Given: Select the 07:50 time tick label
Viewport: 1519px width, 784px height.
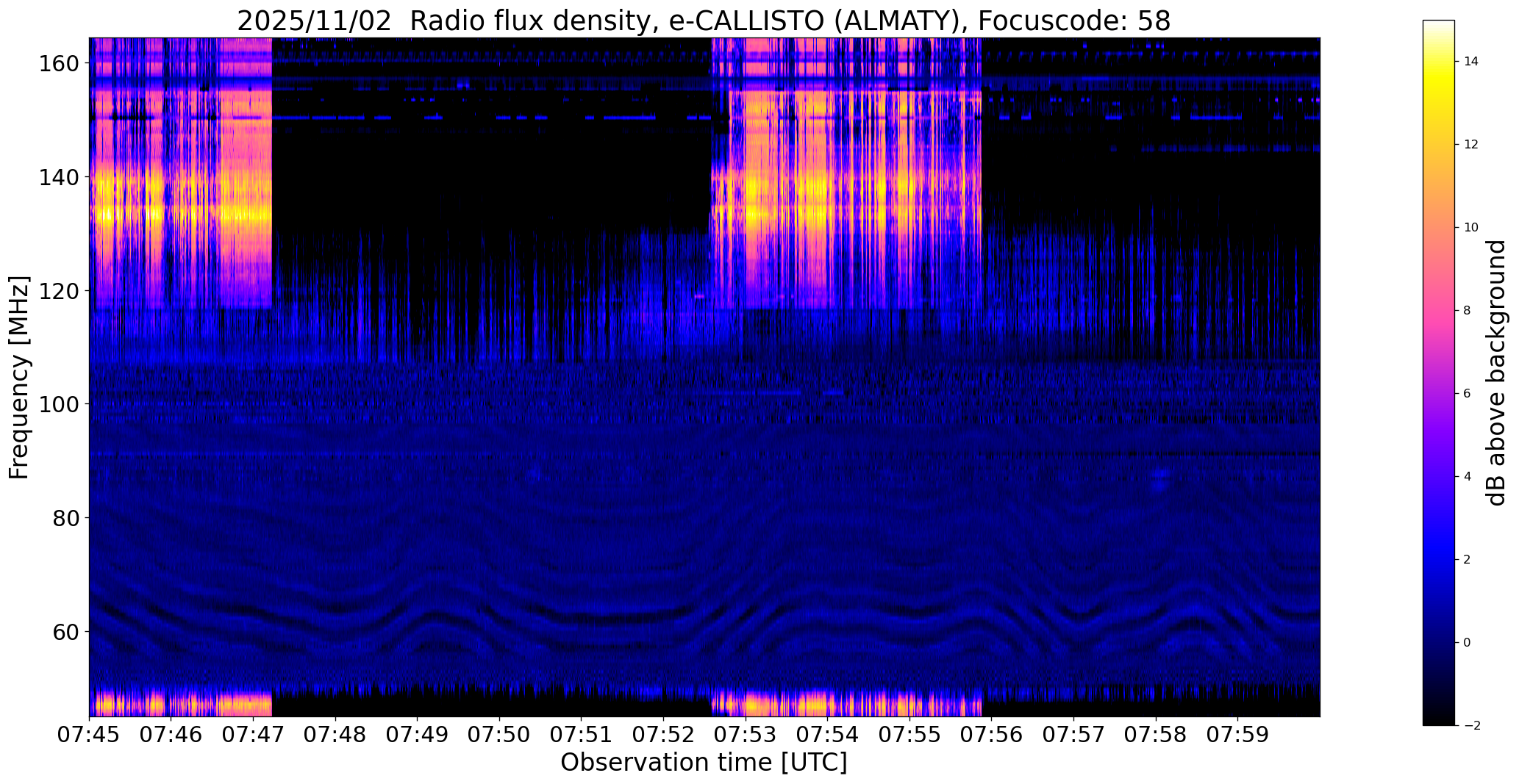Looking at the screenshot, I should tap(500, 734).
